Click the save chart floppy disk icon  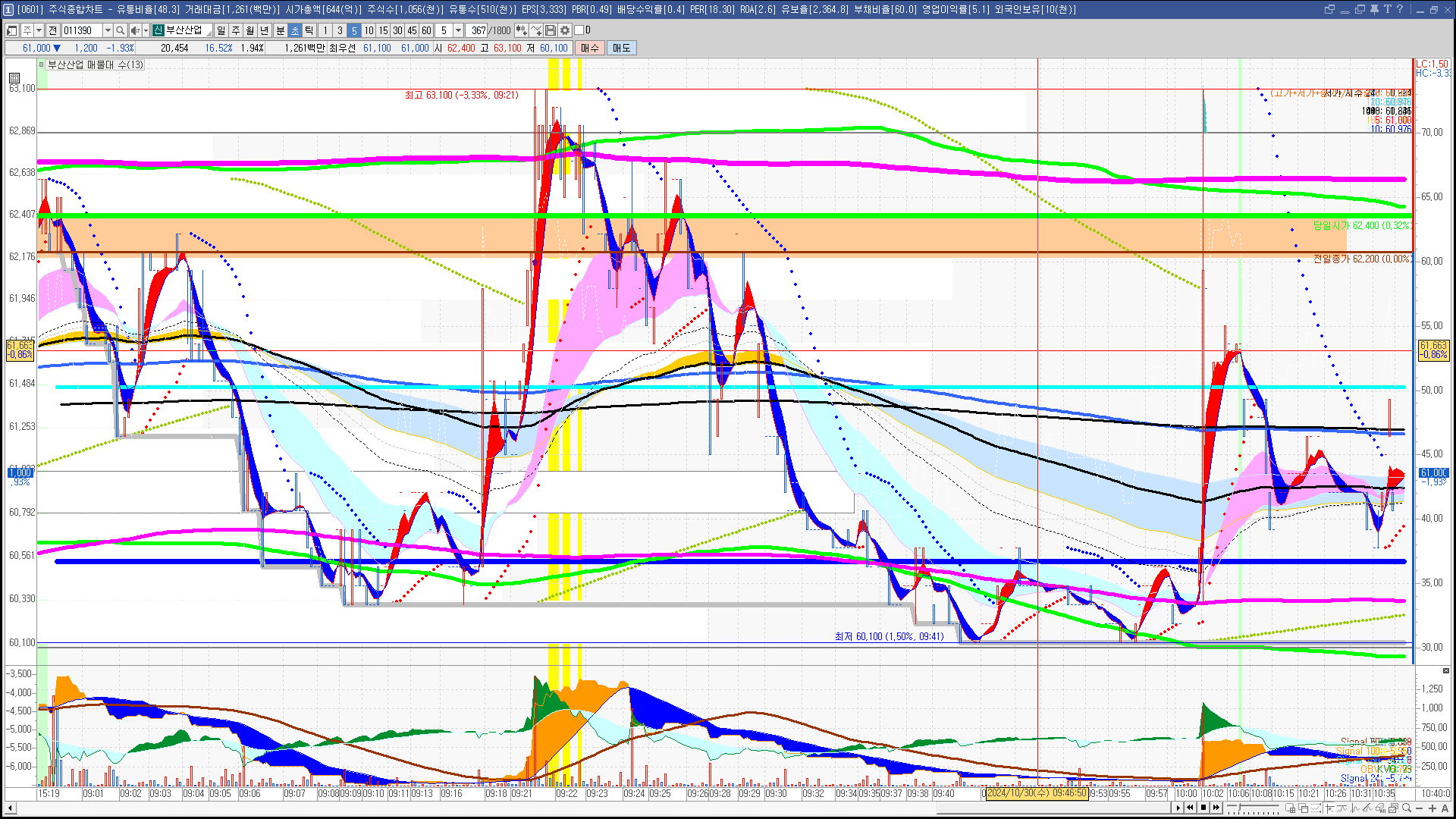pos(551,30)
